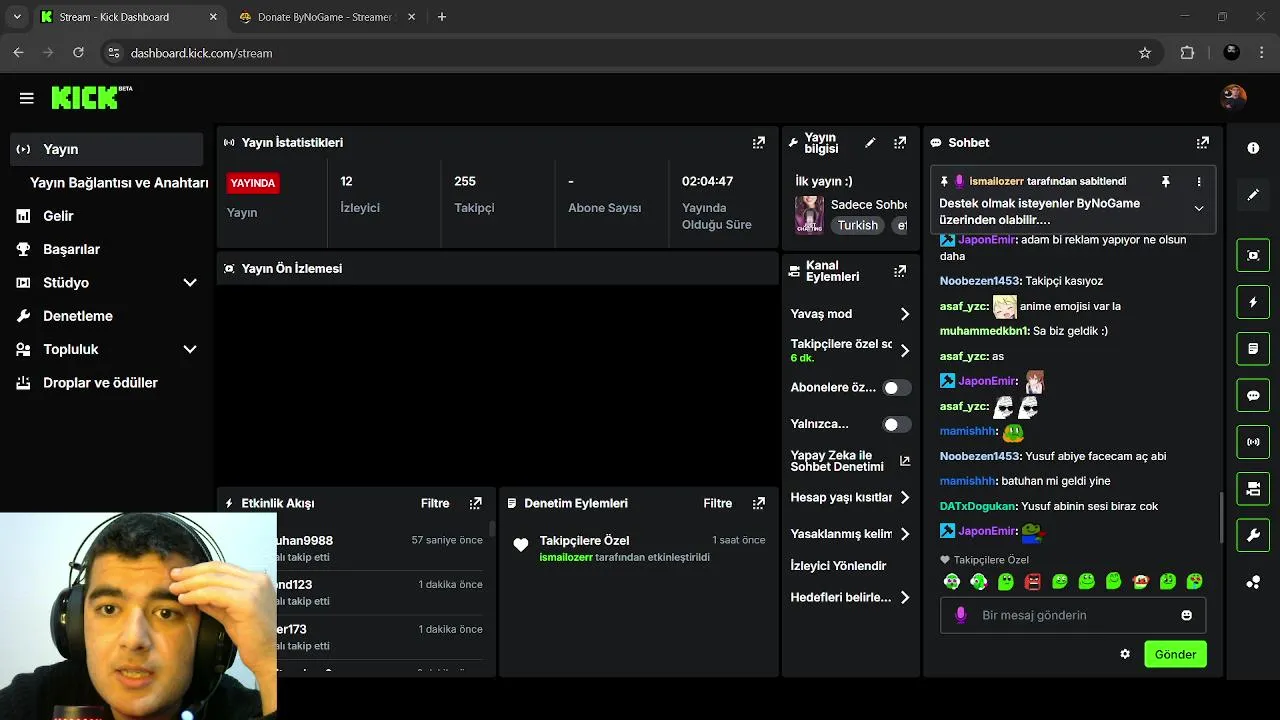Pop out the Denetim Eylemleri panel
1280x720 pixels.
pos(759,503)
